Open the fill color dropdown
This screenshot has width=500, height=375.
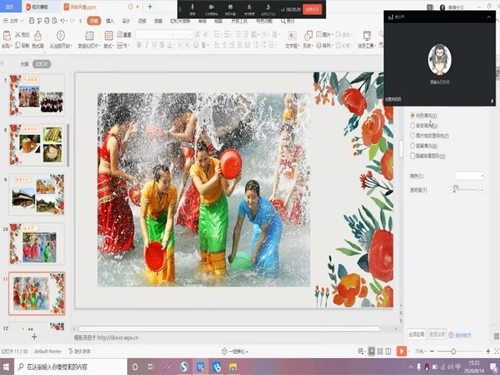(x=470, y=176)
